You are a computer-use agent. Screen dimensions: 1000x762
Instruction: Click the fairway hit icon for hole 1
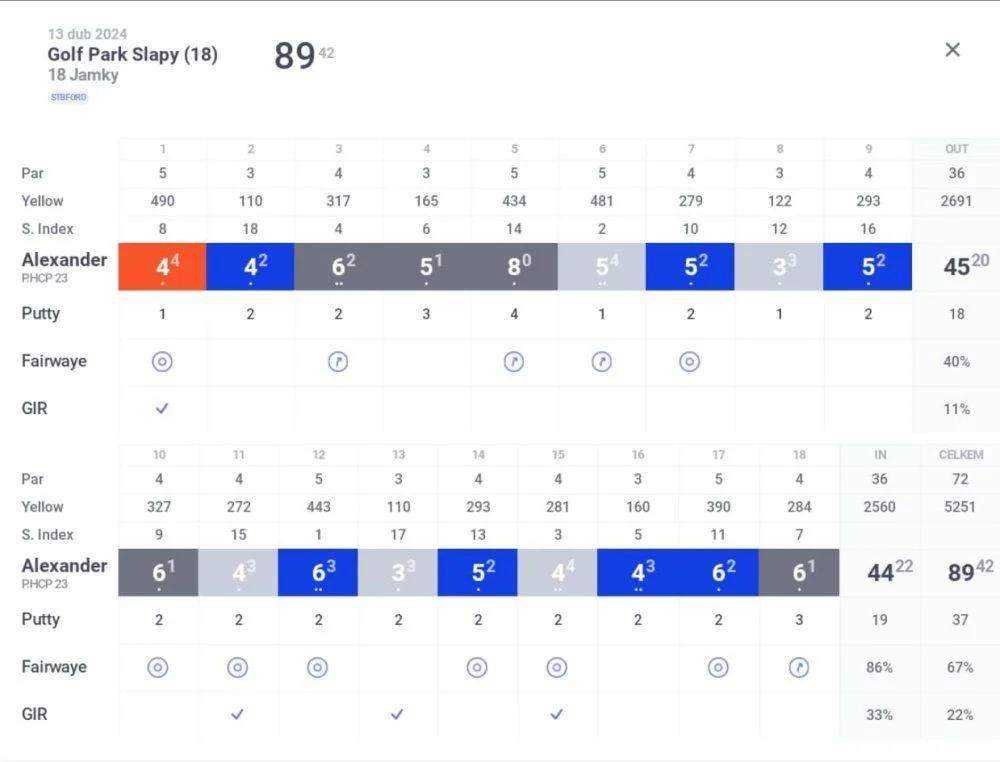coord(162,362)
